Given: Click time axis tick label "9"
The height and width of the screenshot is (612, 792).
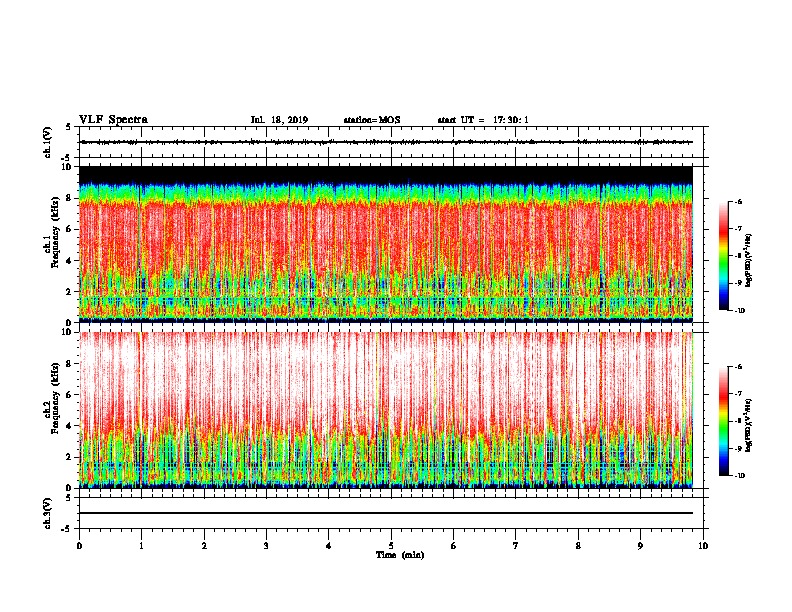Looking at the screenshot, I should point(640,546).
